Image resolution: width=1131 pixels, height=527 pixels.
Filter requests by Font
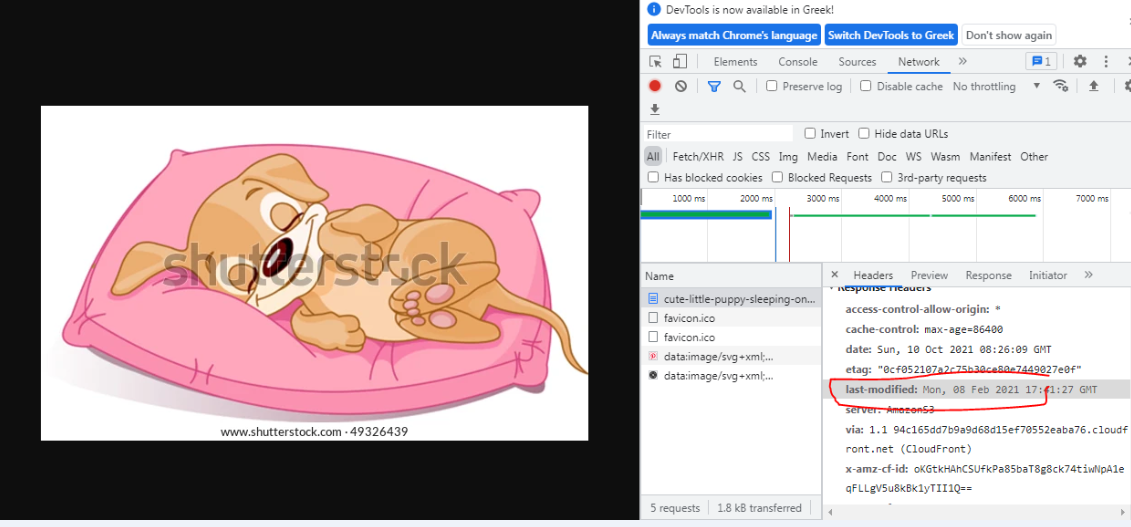click(x=857, y=156)
